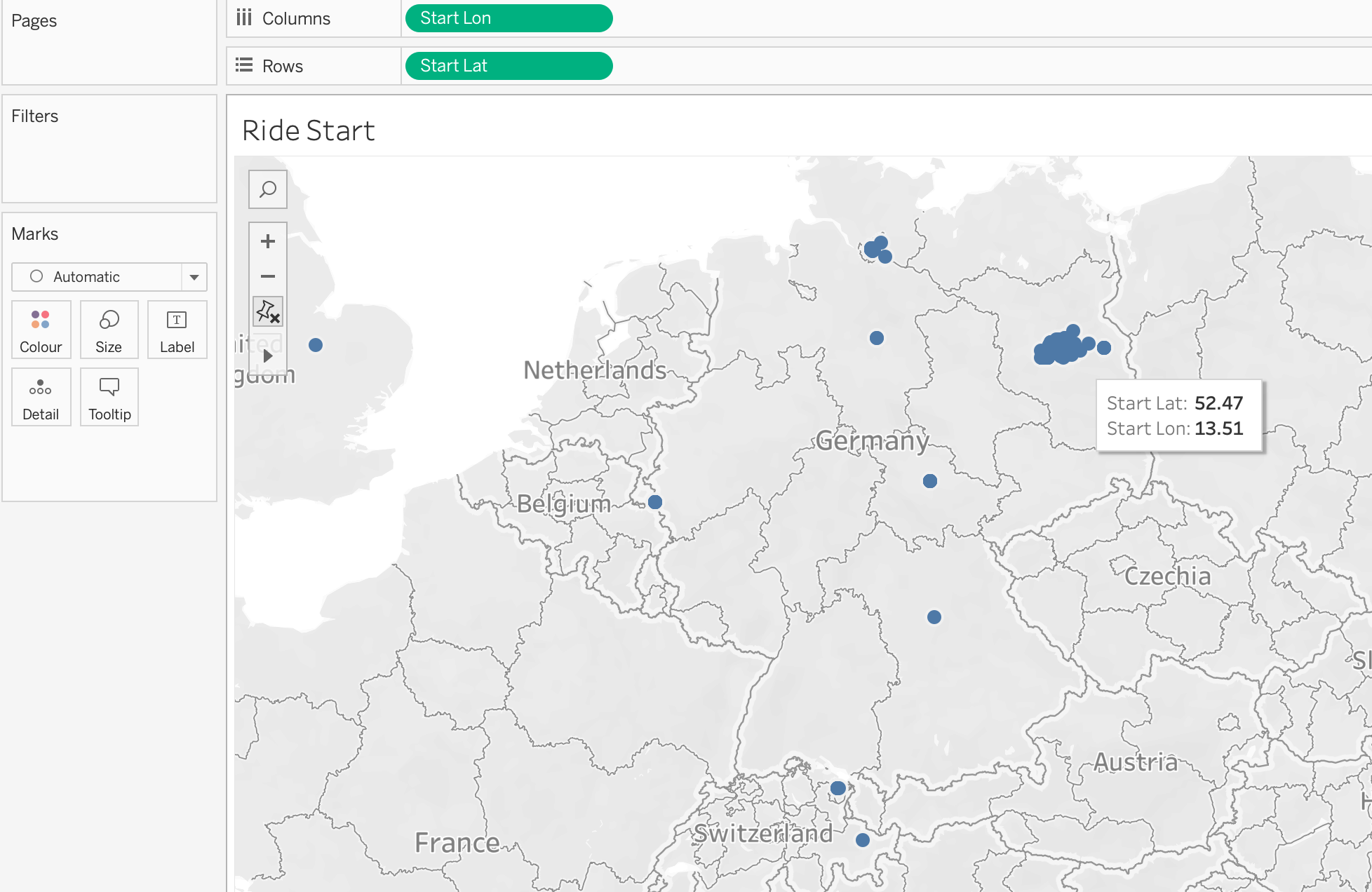Click the Colour marks card icon
The image size is (1372, 892).
(x=40, y=330)
